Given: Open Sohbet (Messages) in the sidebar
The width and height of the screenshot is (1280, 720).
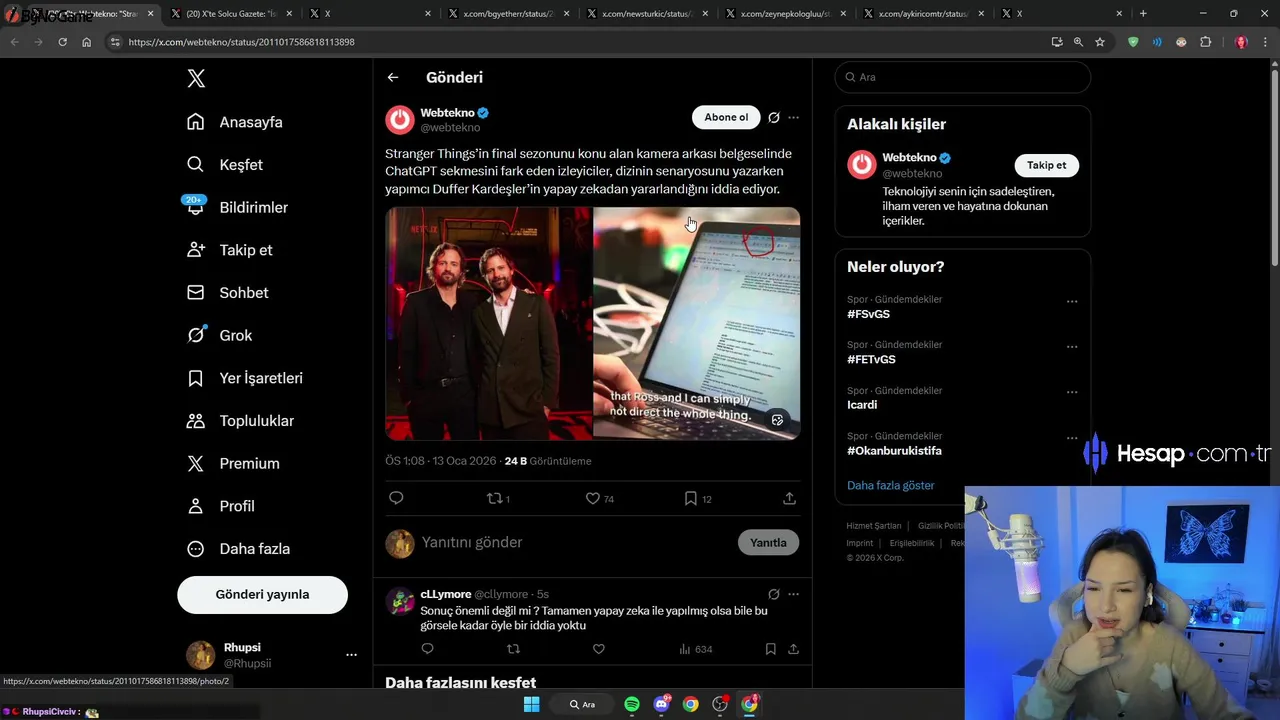Looking at the screenshot, I should [228, 293].
